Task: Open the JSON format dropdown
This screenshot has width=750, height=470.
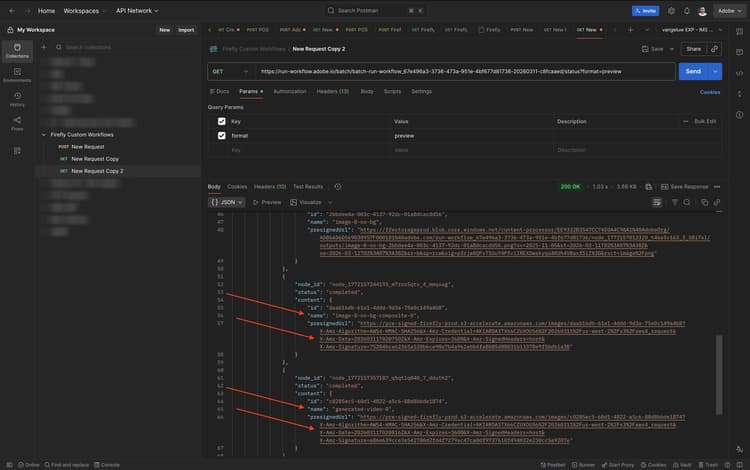Action: click(227, 202)
